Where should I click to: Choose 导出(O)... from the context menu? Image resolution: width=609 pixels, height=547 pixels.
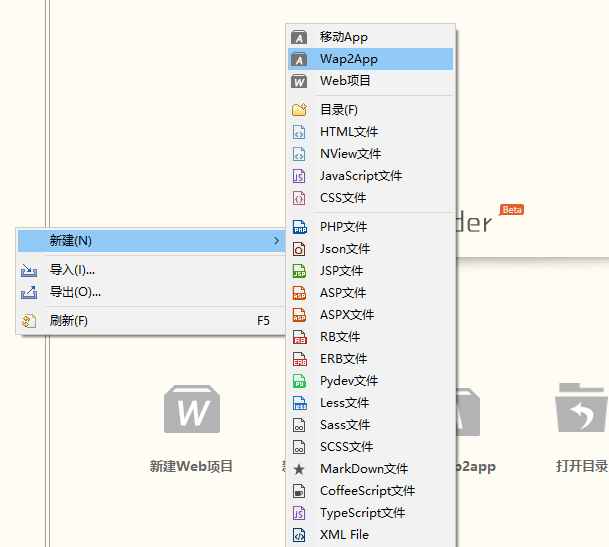click(x=151, y=292)
